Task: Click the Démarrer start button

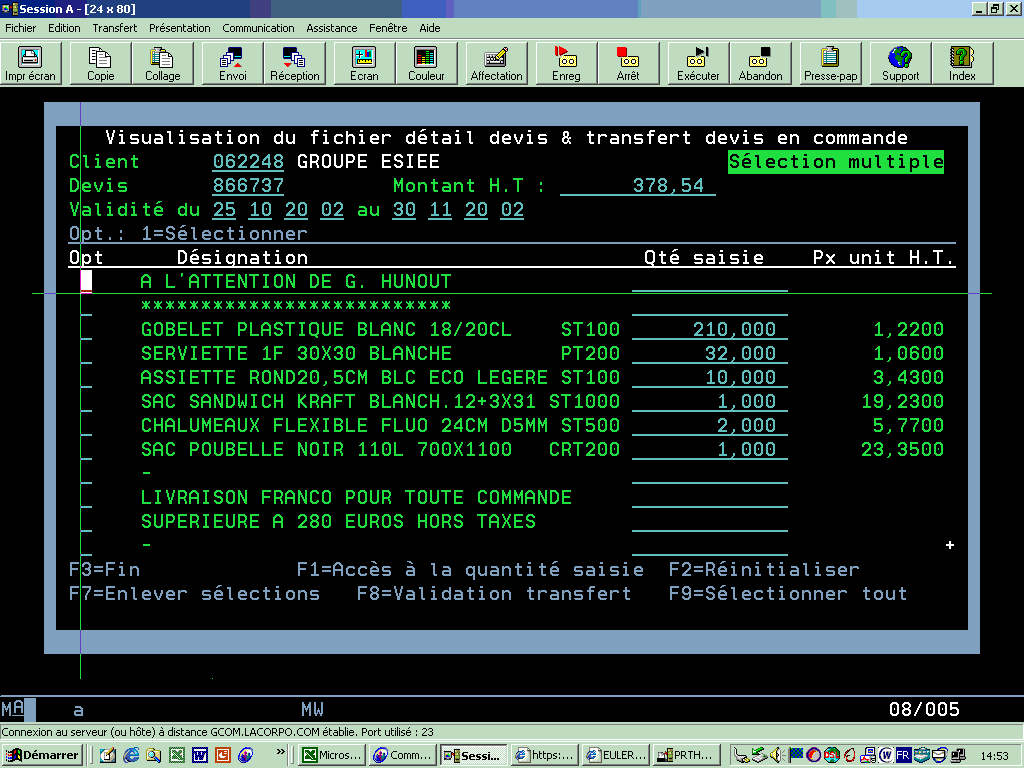Action: (42, 755)
